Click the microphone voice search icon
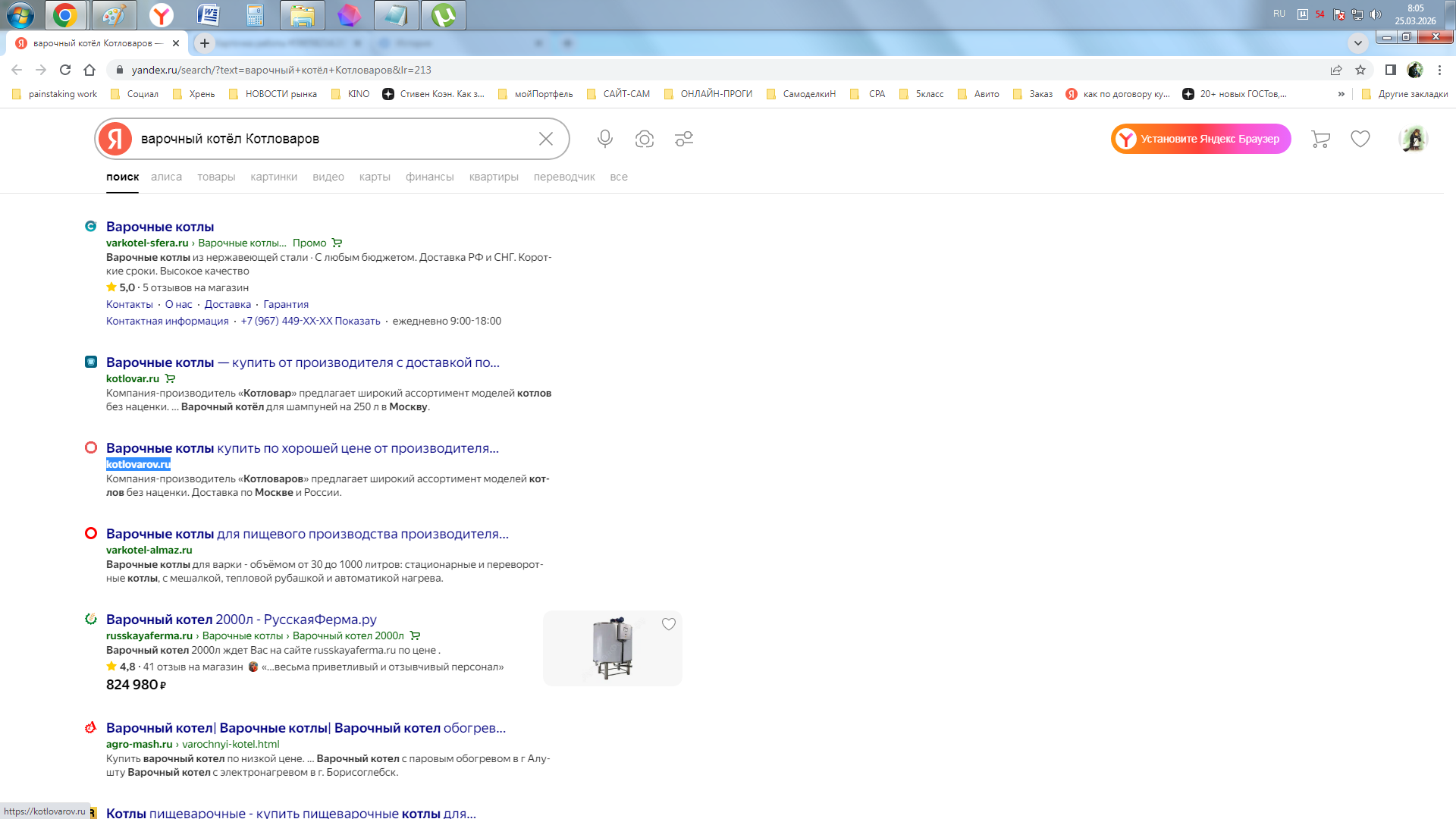This screenshot has height=819, width=1456. coord(604,139)
